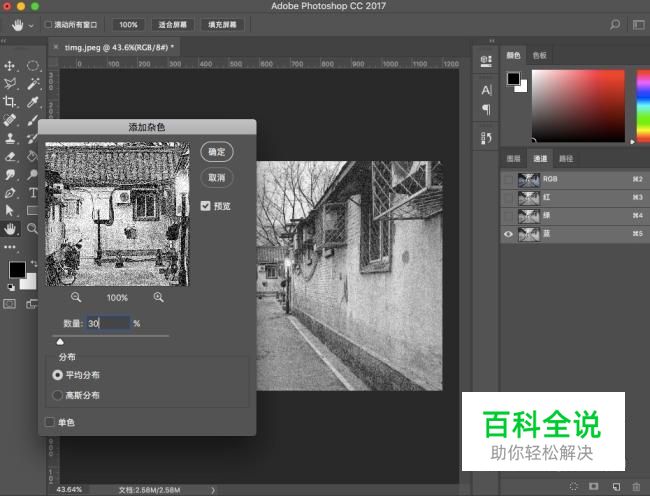Screen dimensions: 650x496
Task: Select the Eyedropper tool
Action: click(33, 102)
